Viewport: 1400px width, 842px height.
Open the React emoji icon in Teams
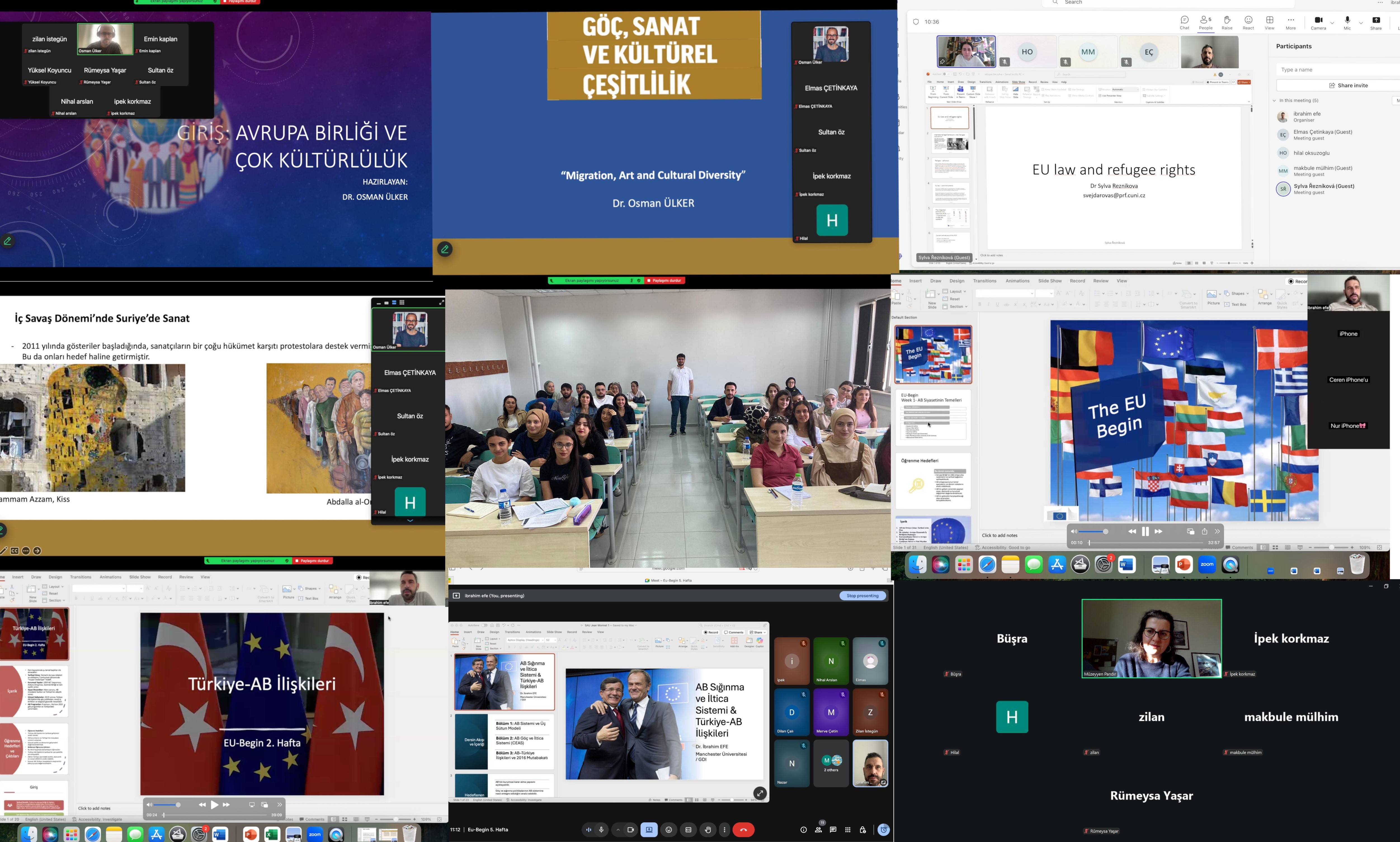click(1248, 20)
